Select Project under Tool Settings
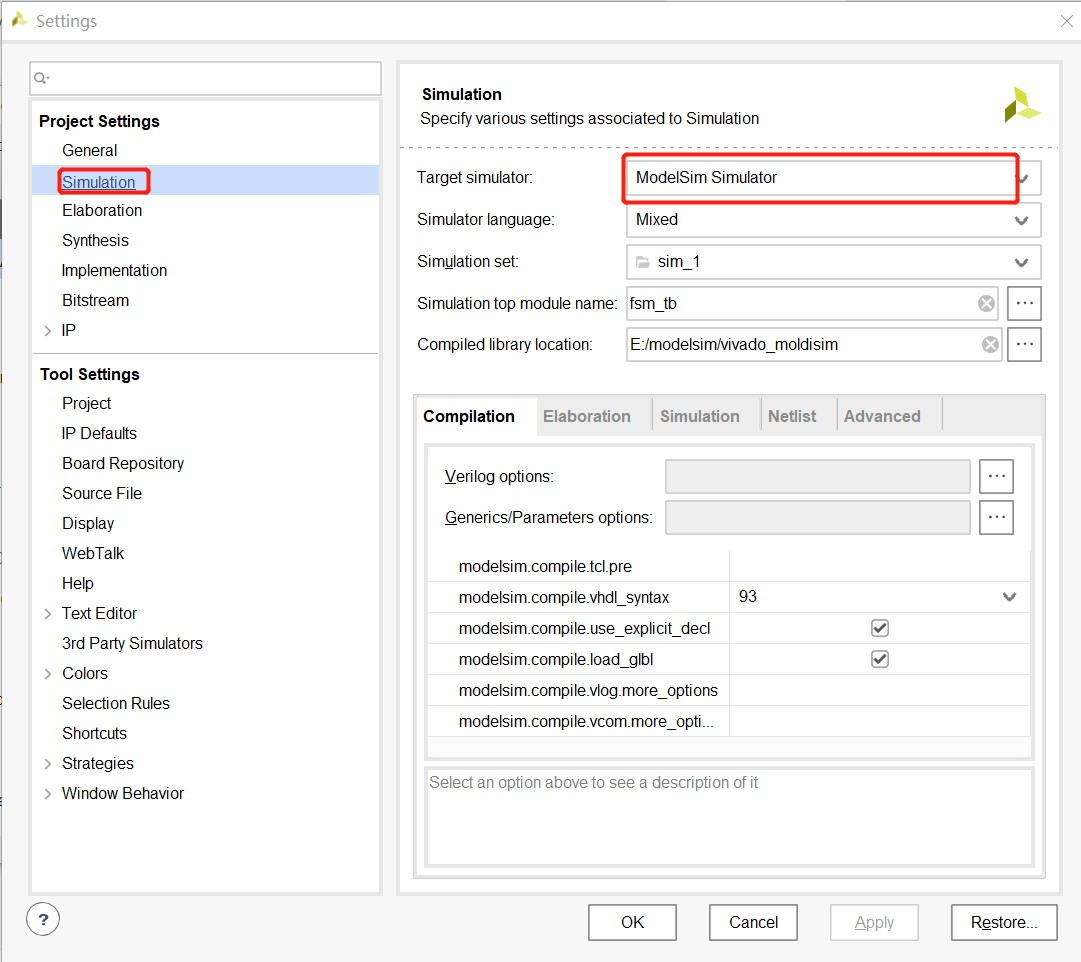The height and width of the screenshot is (962, 1081). click(86, 403)
